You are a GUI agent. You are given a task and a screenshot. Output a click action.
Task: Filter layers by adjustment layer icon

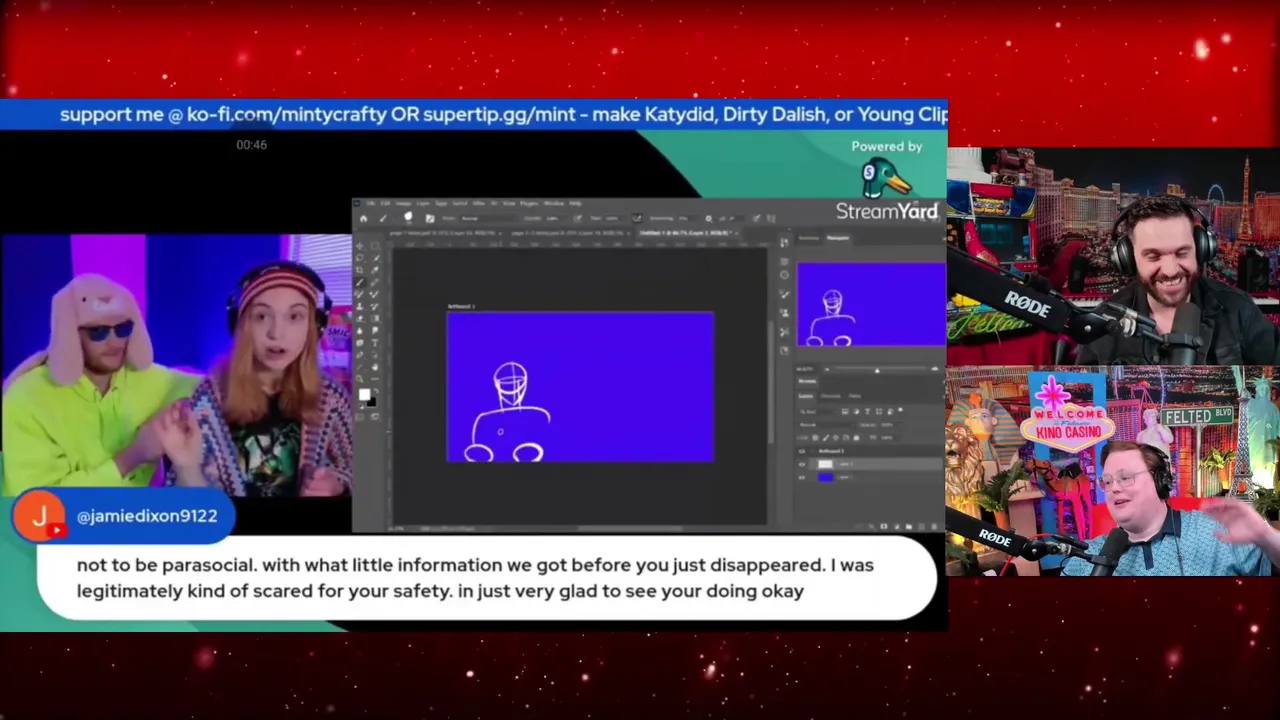coord(856,411)
